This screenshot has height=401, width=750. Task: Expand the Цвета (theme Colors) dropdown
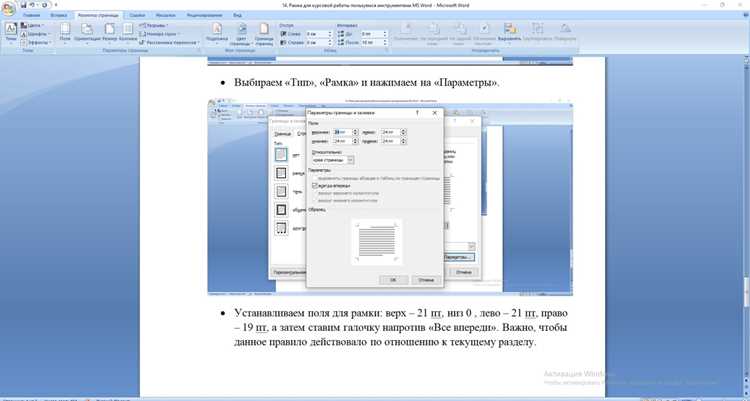click(x=33, y=25)
